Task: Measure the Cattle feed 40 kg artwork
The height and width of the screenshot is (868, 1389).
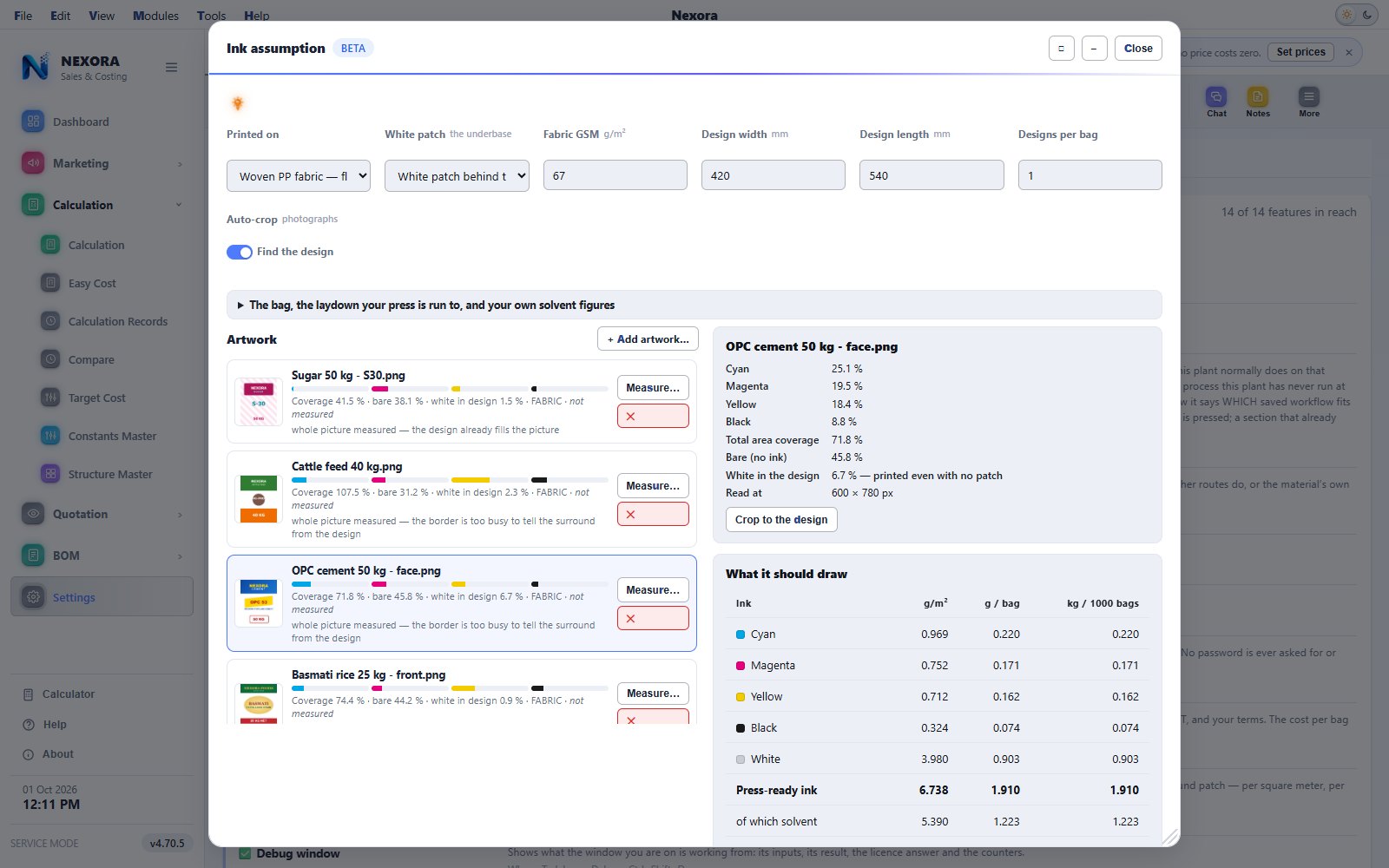Action: (x=653, y=485)
